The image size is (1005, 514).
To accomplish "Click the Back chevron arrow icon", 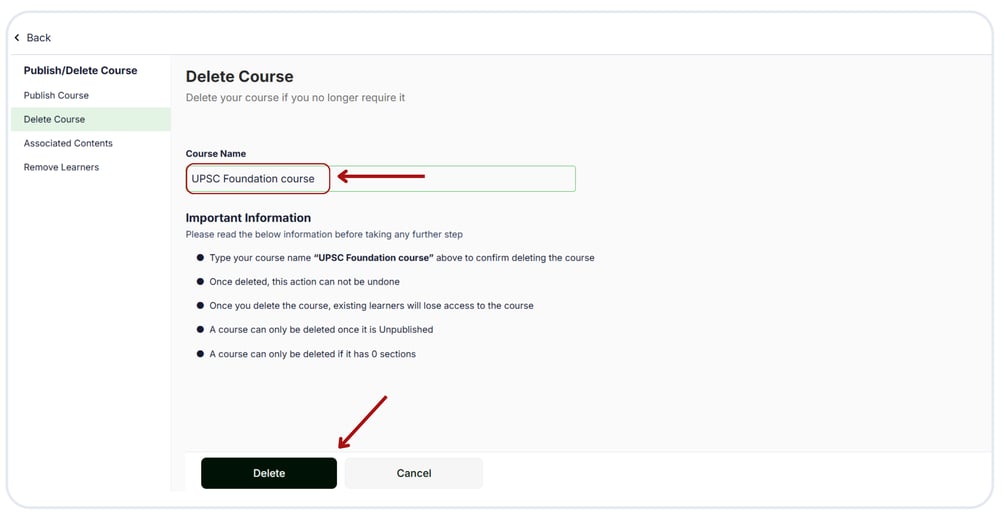I will [17, 38].
